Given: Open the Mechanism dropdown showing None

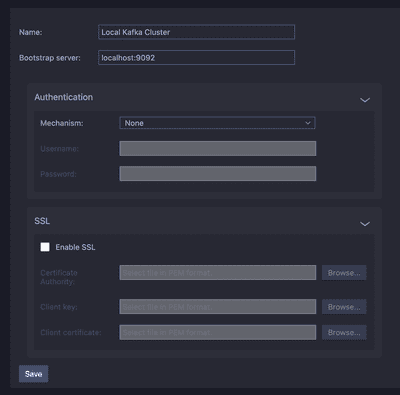Looking at the screenshot, I should coord(217,123).
